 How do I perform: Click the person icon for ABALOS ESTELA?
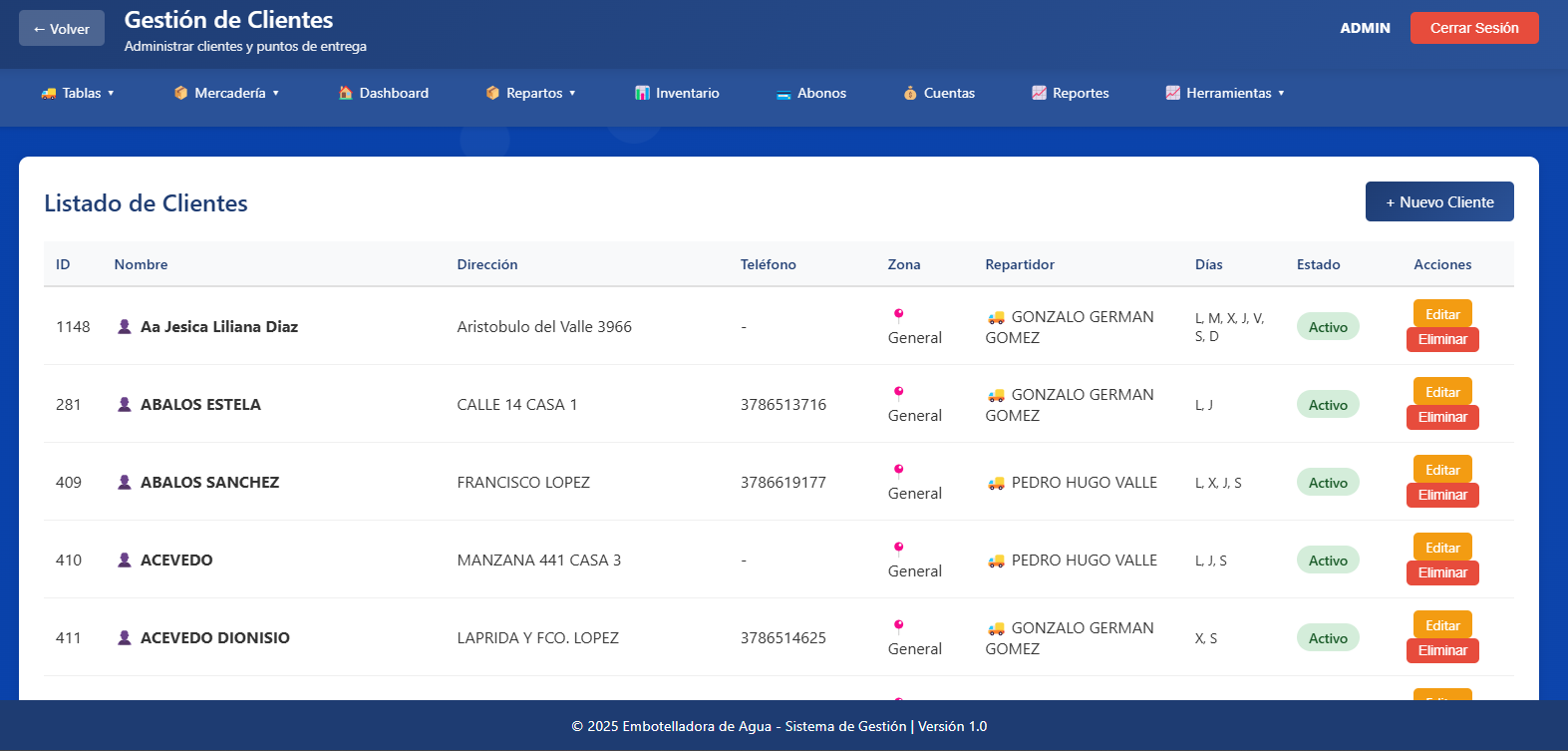point(125,404)
